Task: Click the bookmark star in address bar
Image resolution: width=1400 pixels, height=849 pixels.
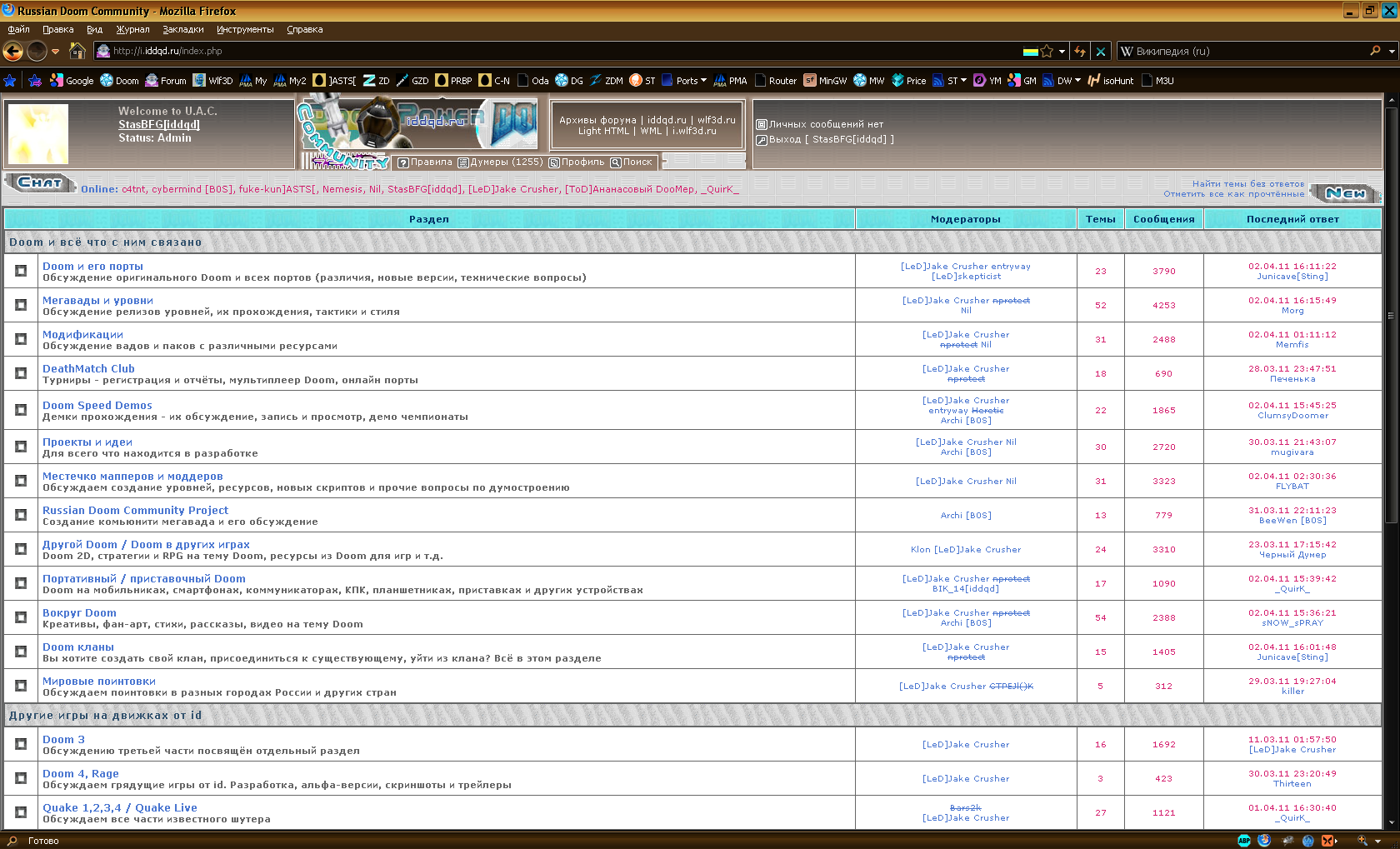Action: 1047,52
